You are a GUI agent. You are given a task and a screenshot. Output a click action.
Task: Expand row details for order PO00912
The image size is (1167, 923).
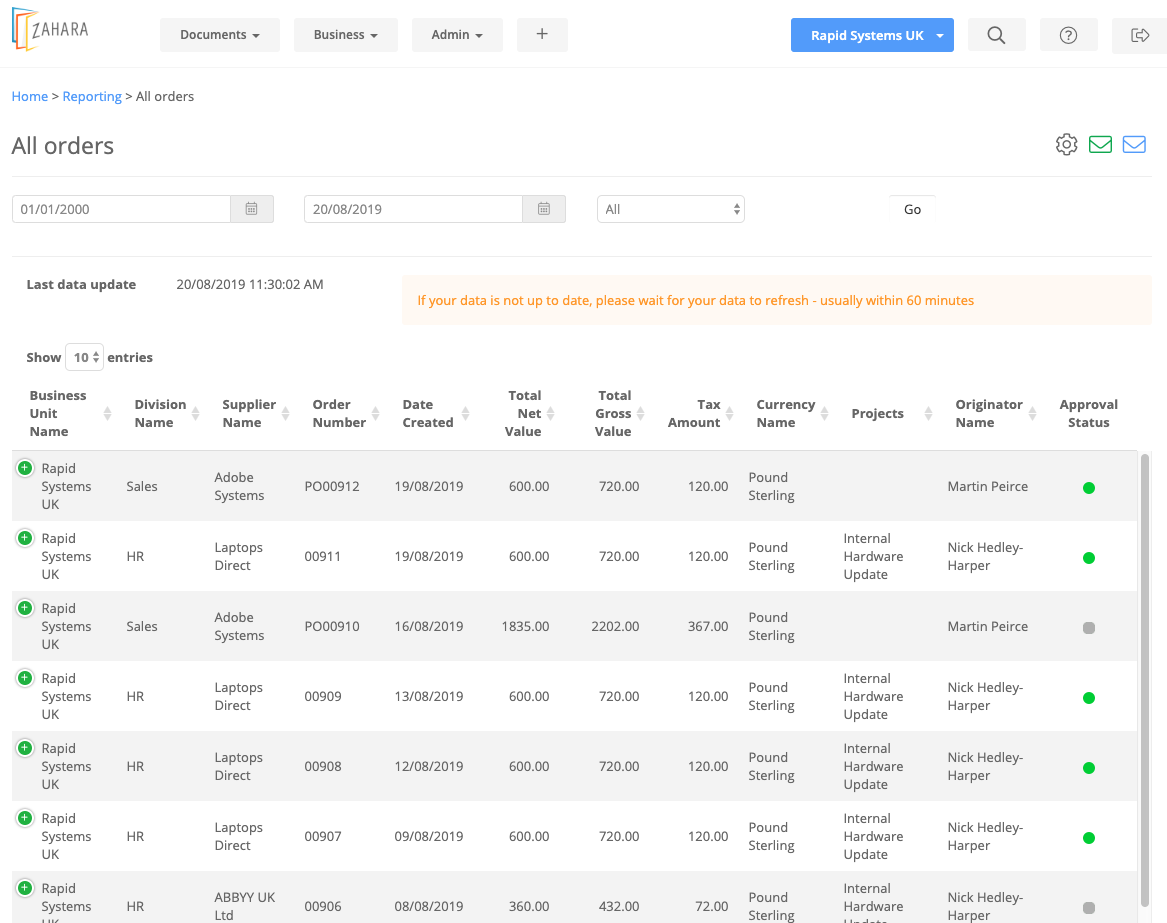tap(25, 468)
